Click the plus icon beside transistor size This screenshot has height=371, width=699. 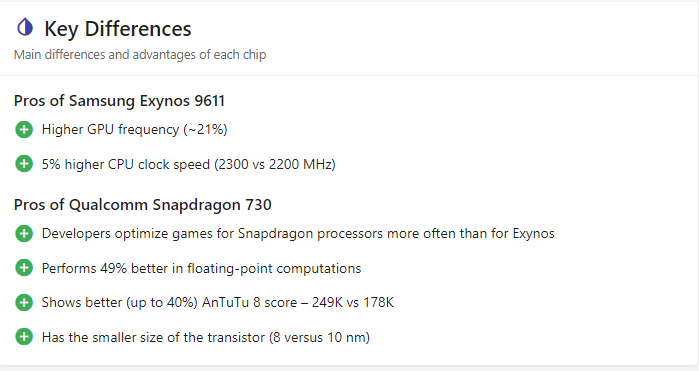click(24, 337)
